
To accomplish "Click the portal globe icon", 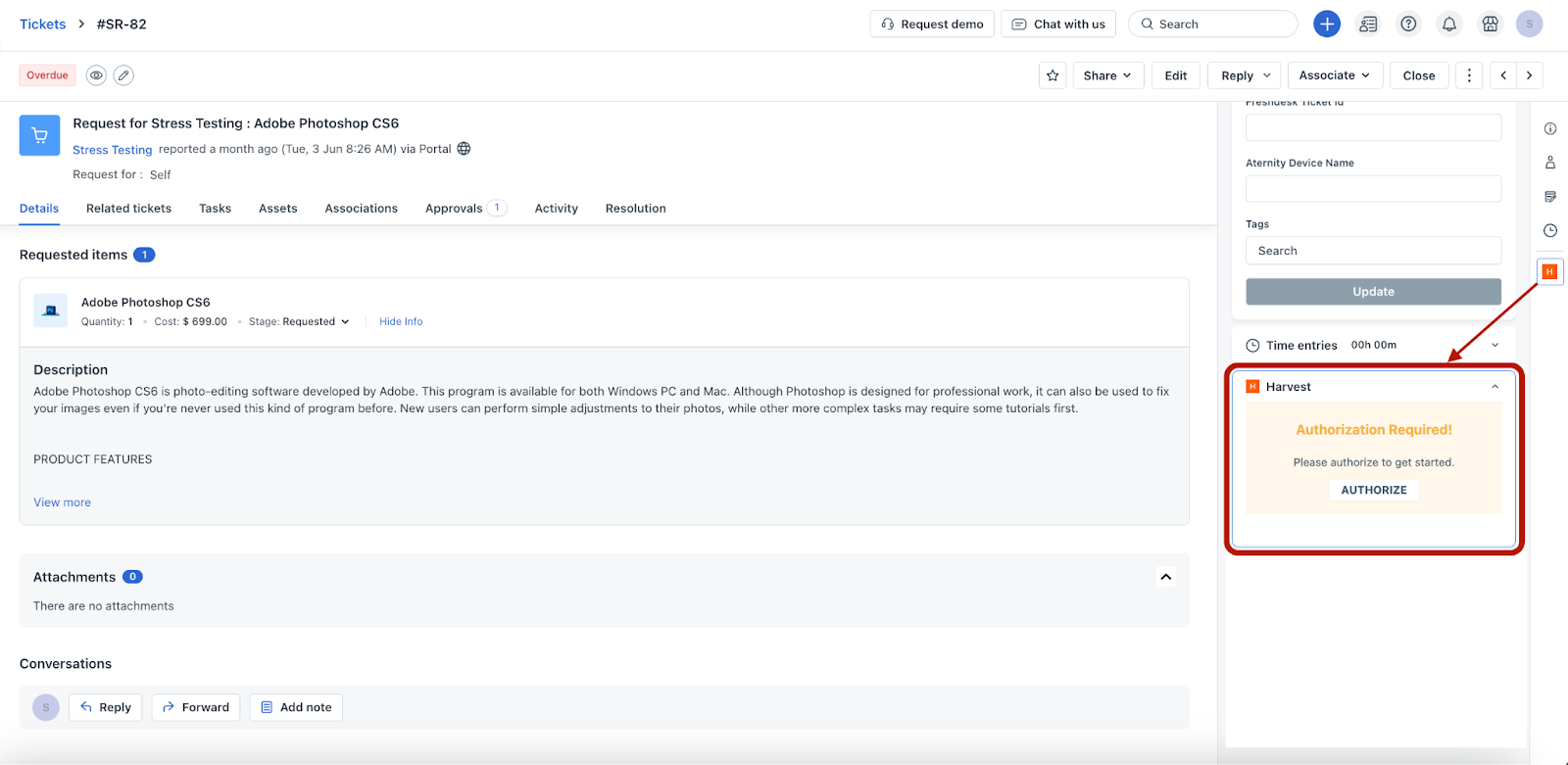I will pos(465,149).
